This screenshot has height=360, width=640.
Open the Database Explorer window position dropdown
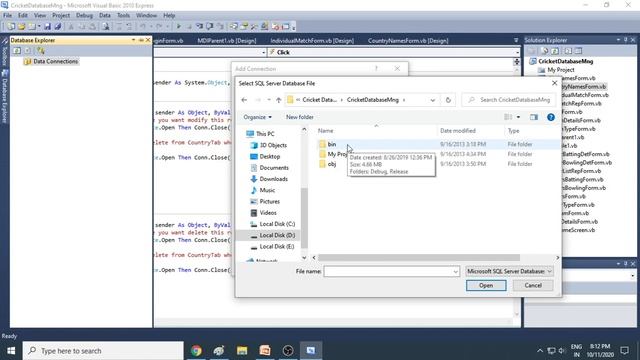click(133, 40)
